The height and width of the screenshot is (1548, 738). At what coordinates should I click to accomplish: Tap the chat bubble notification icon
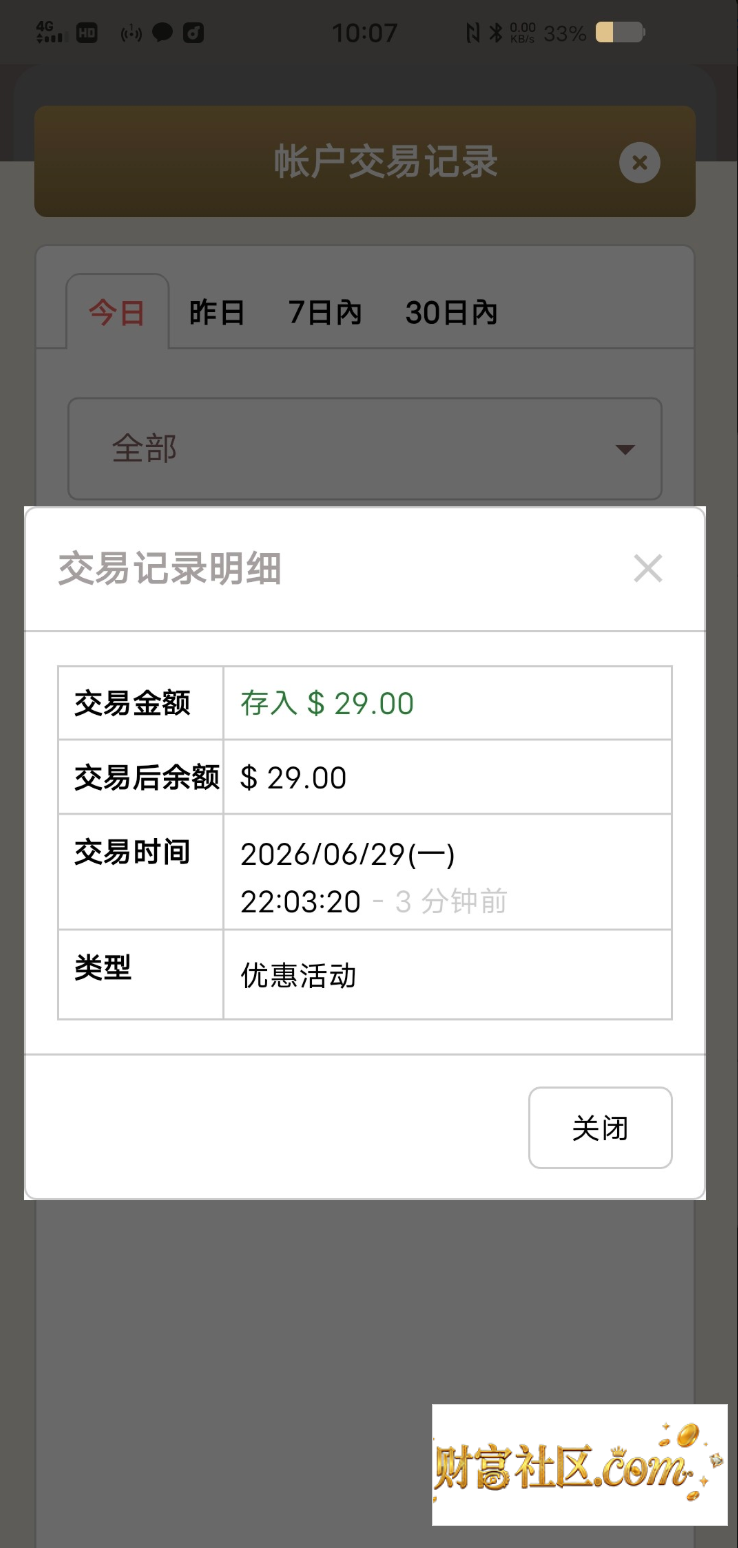click(162, 32)
